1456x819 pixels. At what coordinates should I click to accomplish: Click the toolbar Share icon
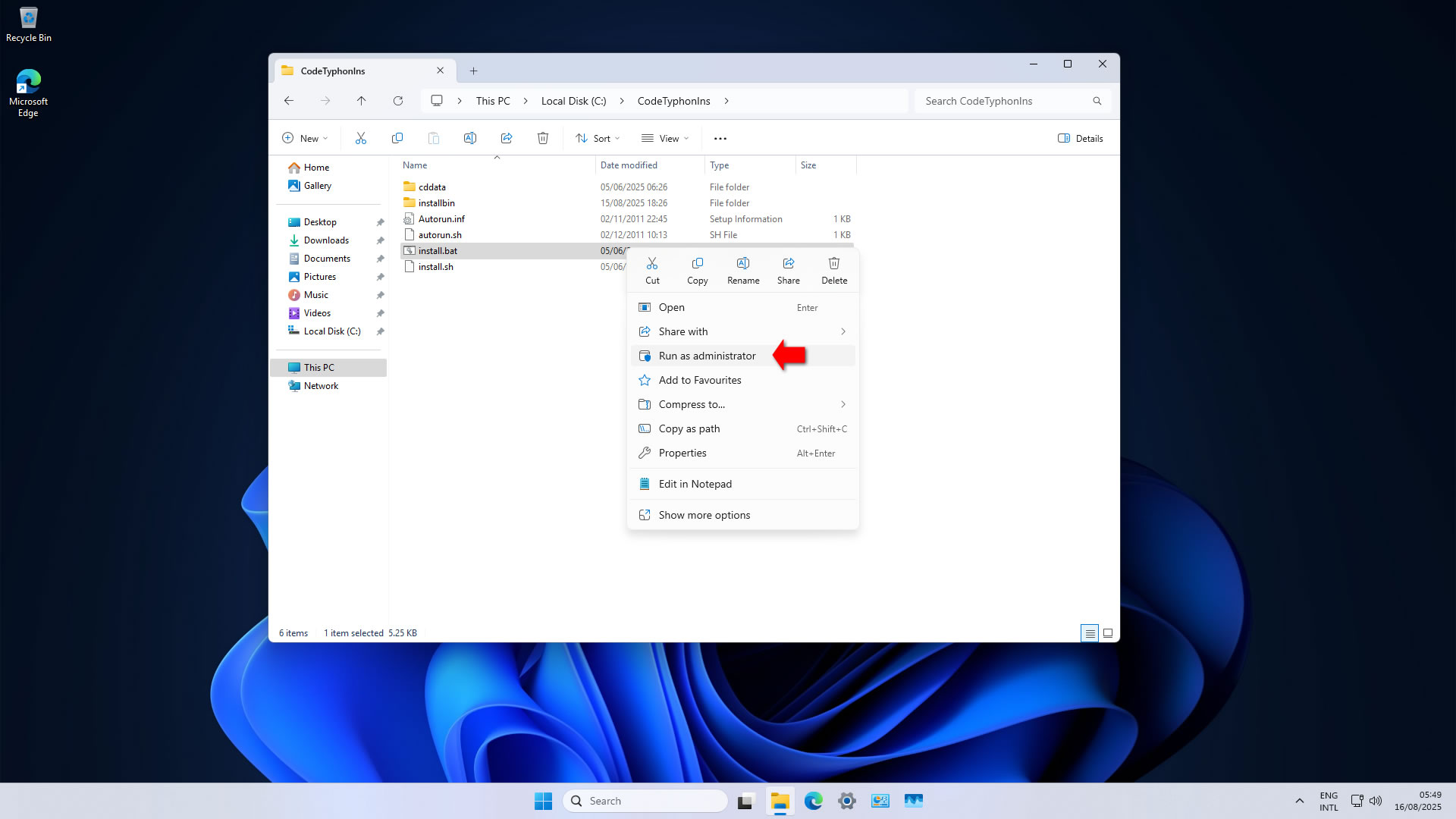pos(507,138)
